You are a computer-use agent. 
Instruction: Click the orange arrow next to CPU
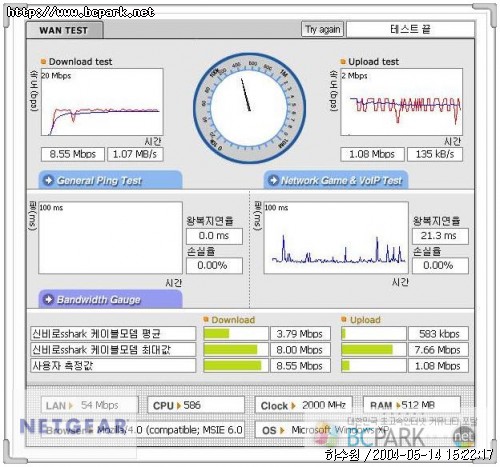(x=179, y=406)
